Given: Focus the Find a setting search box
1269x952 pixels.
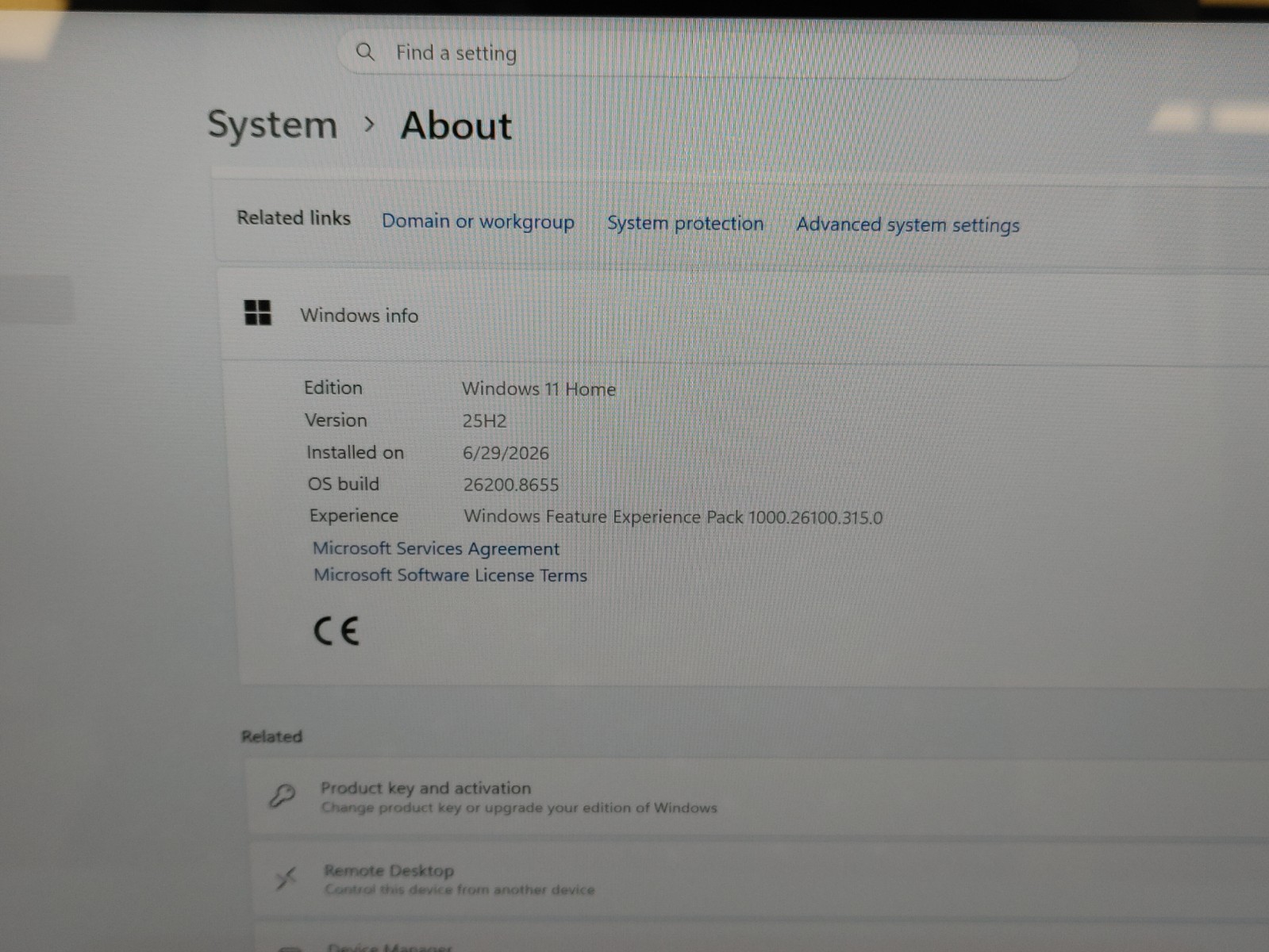Looking at the screenshot, I should point(708,54).
